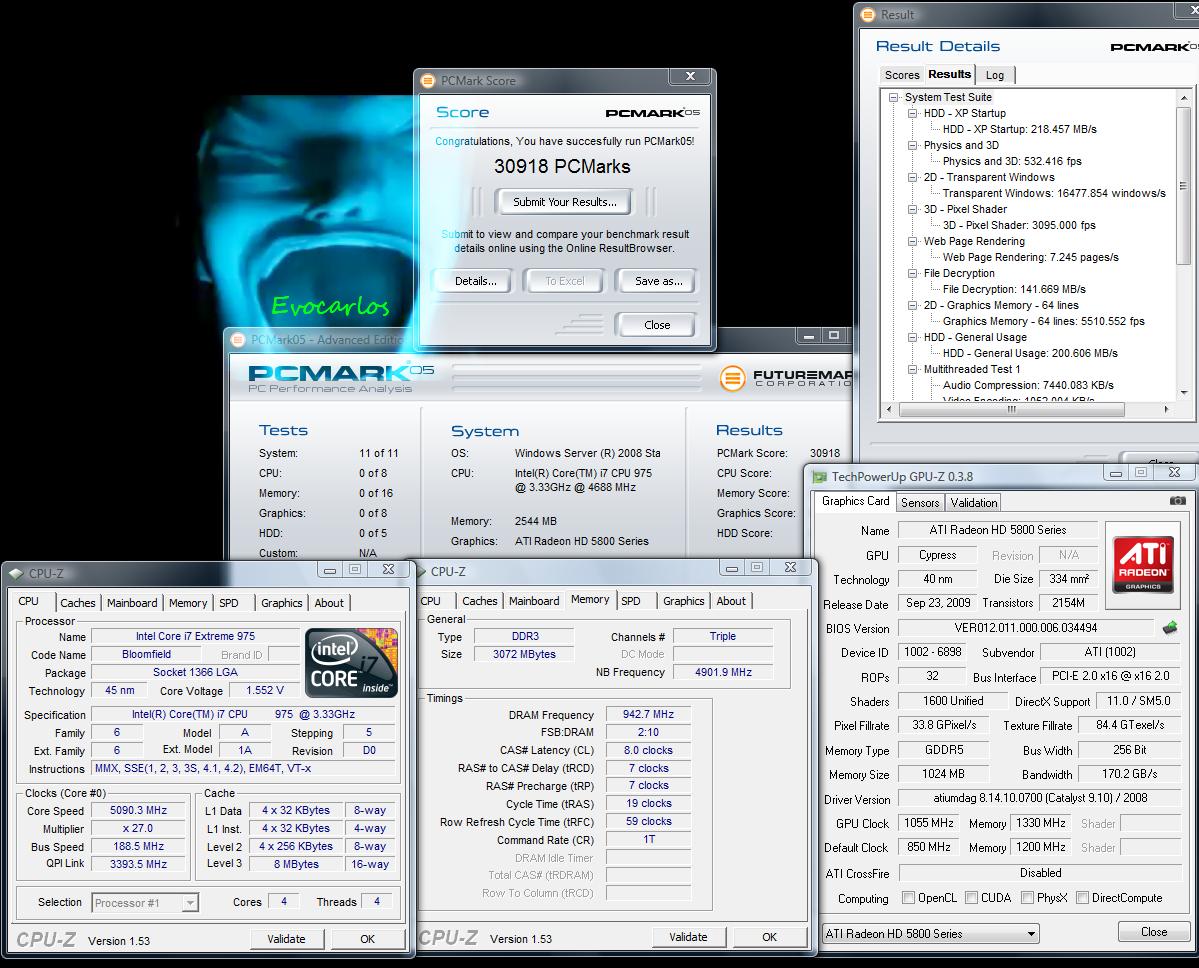Collapse the 2D - Transparent Windows node

(912, 177)
